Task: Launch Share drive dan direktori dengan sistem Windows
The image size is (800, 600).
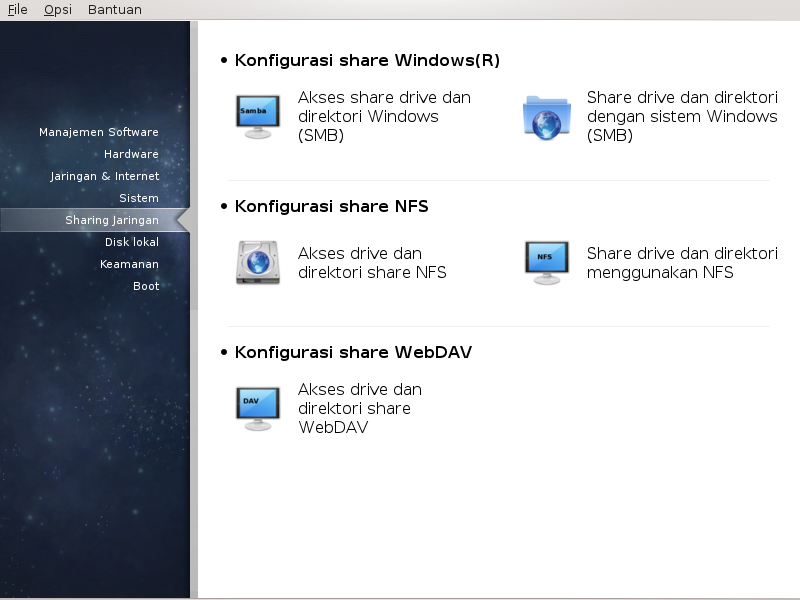Action: click(682, 116)
